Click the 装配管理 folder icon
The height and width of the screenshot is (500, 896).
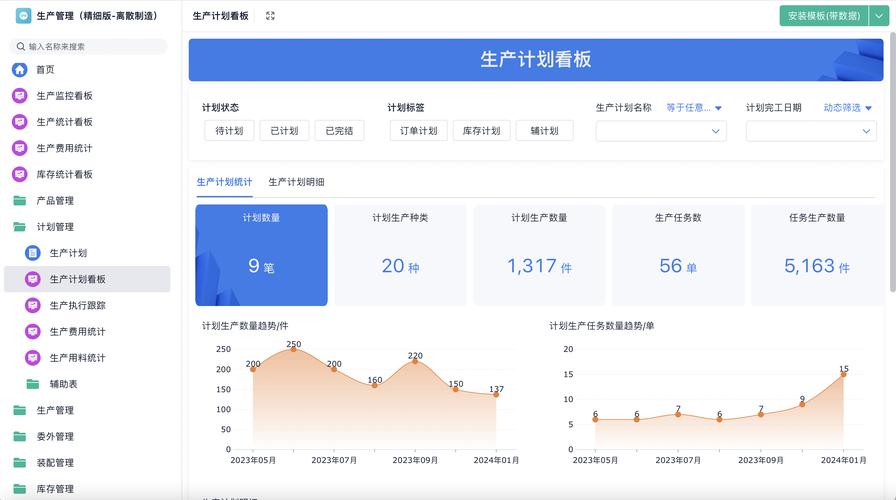click(20, 463)
